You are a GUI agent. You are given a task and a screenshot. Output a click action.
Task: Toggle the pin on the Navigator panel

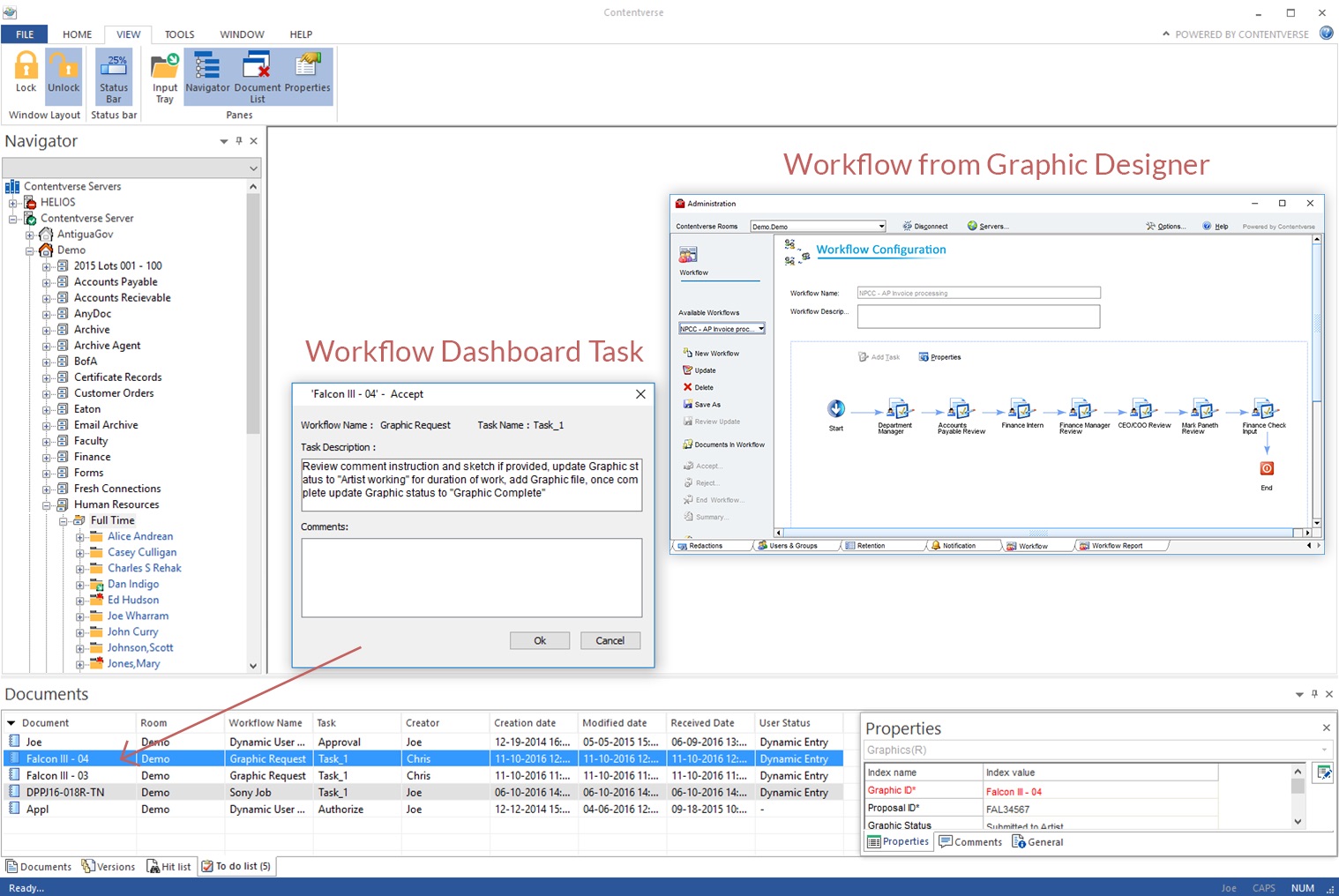point(239,141)
